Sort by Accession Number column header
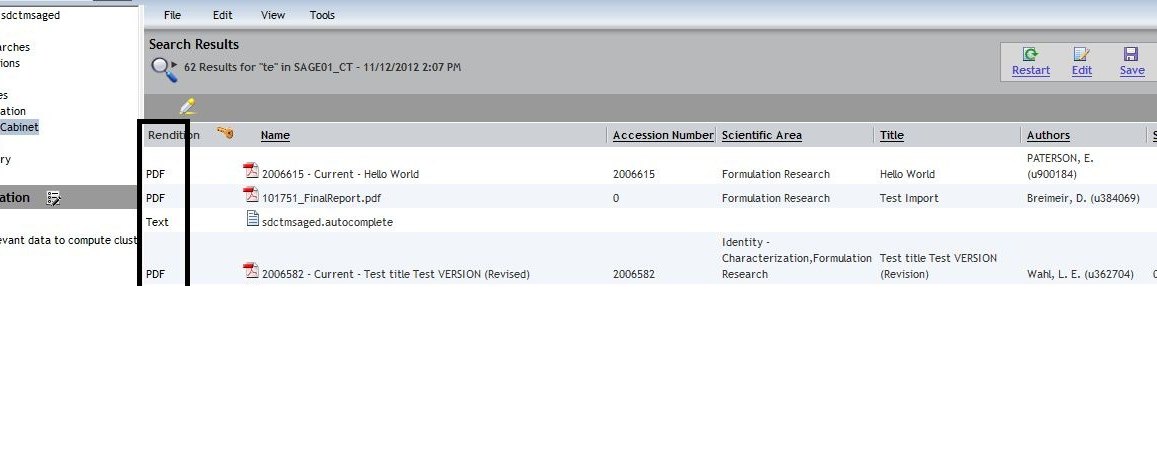1157x460 pixels. tap(663, 135)
